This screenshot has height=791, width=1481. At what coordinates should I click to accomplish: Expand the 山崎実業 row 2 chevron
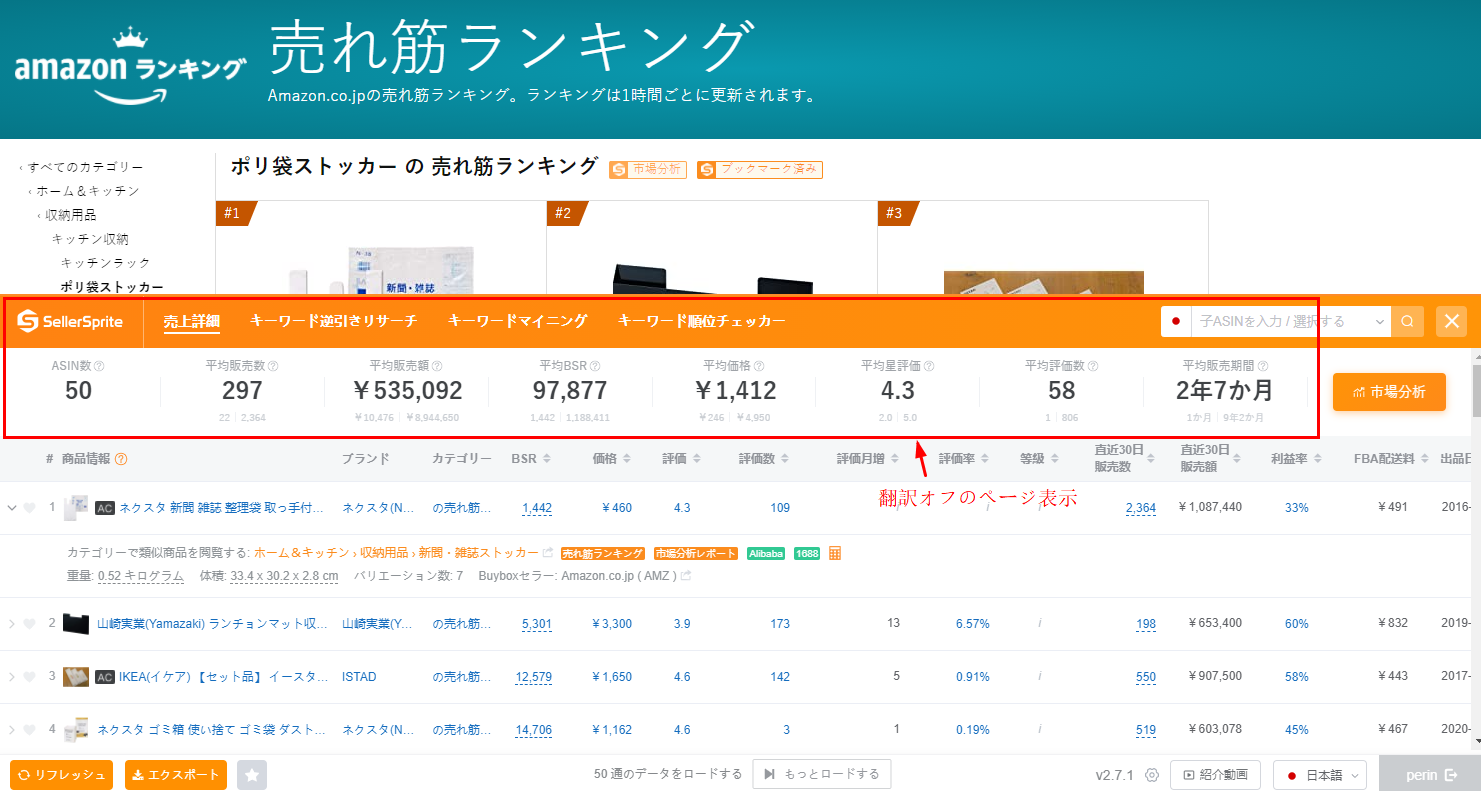tap(12, 623)
